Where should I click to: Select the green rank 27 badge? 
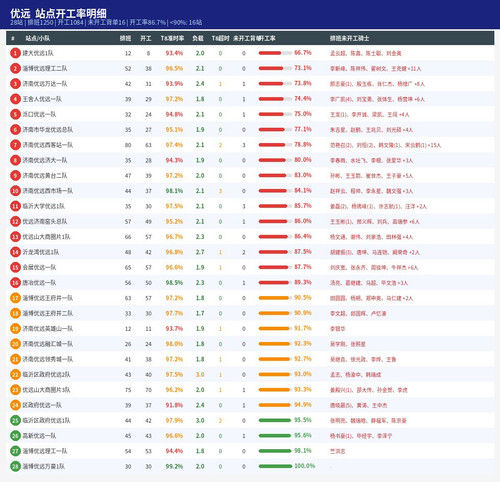pyautogui.click(x=15, y=451)
